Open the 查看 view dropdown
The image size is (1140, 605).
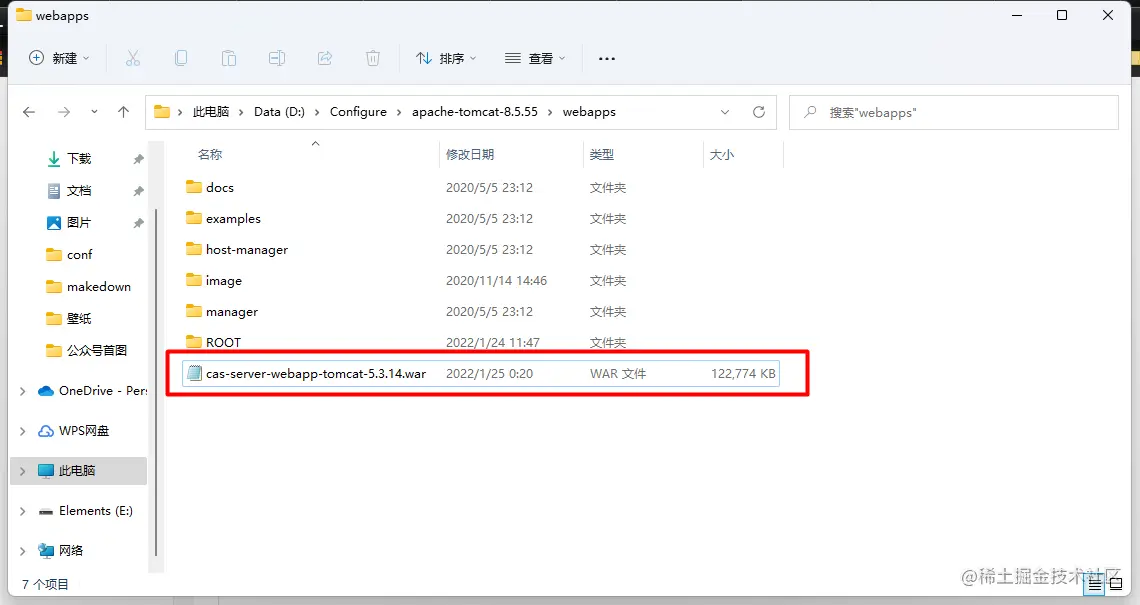point(535,58)
